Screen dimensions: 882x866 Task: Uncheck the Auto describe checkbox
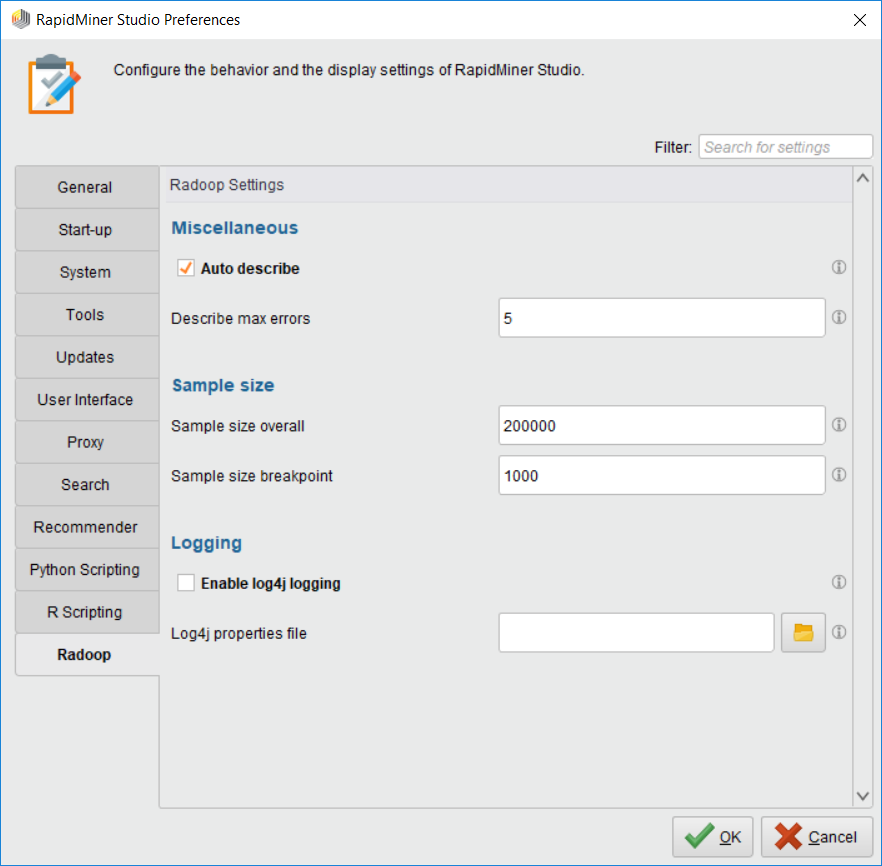[186, 268]
